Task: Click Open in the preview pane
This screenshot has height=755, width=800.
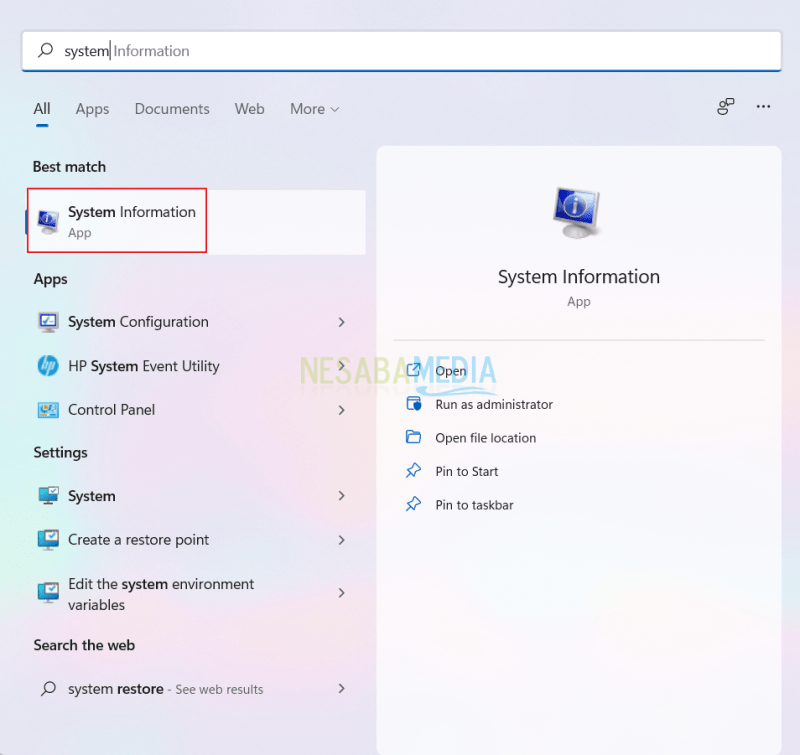Action: point(451,370)
